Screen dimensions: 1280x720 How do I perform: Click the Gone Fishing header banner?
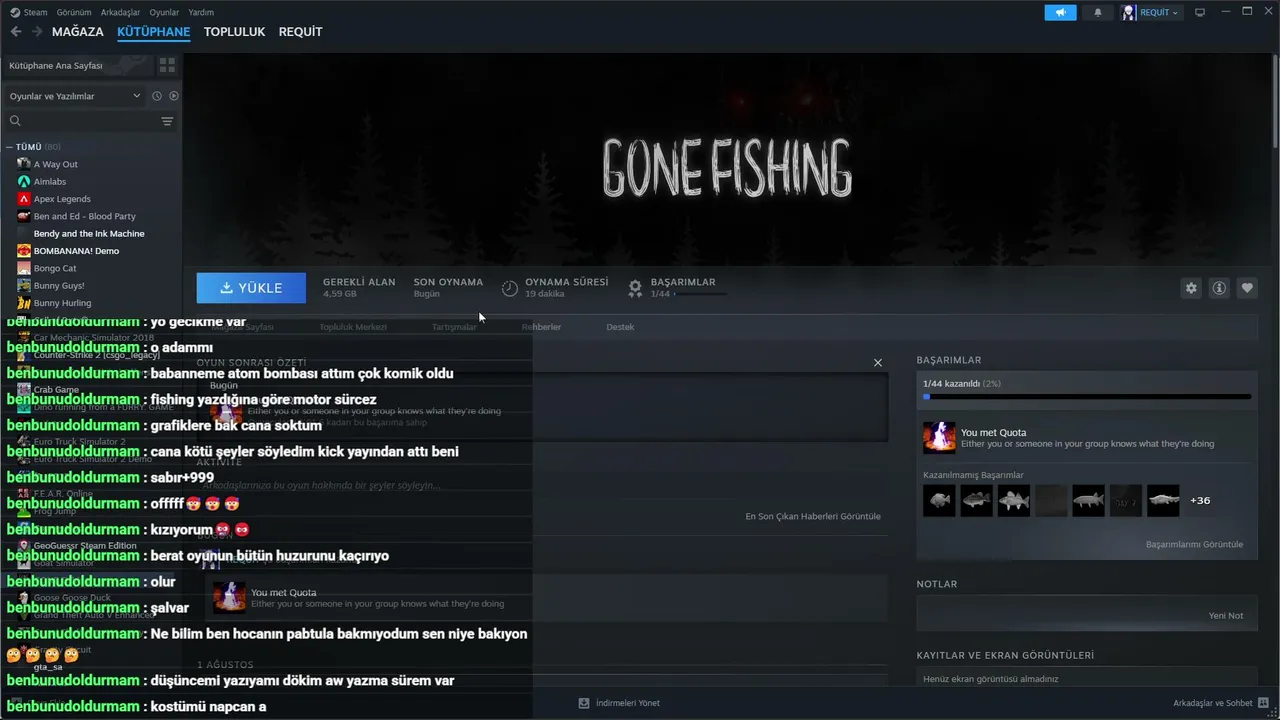coord(727,160)
